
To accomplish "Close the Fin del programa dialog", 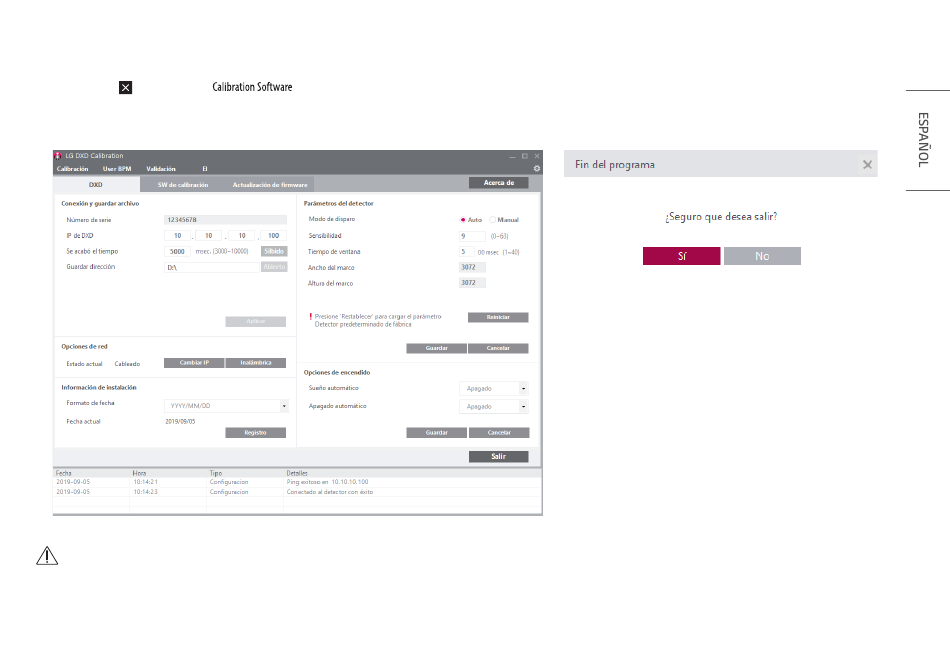I will (867, 164).
